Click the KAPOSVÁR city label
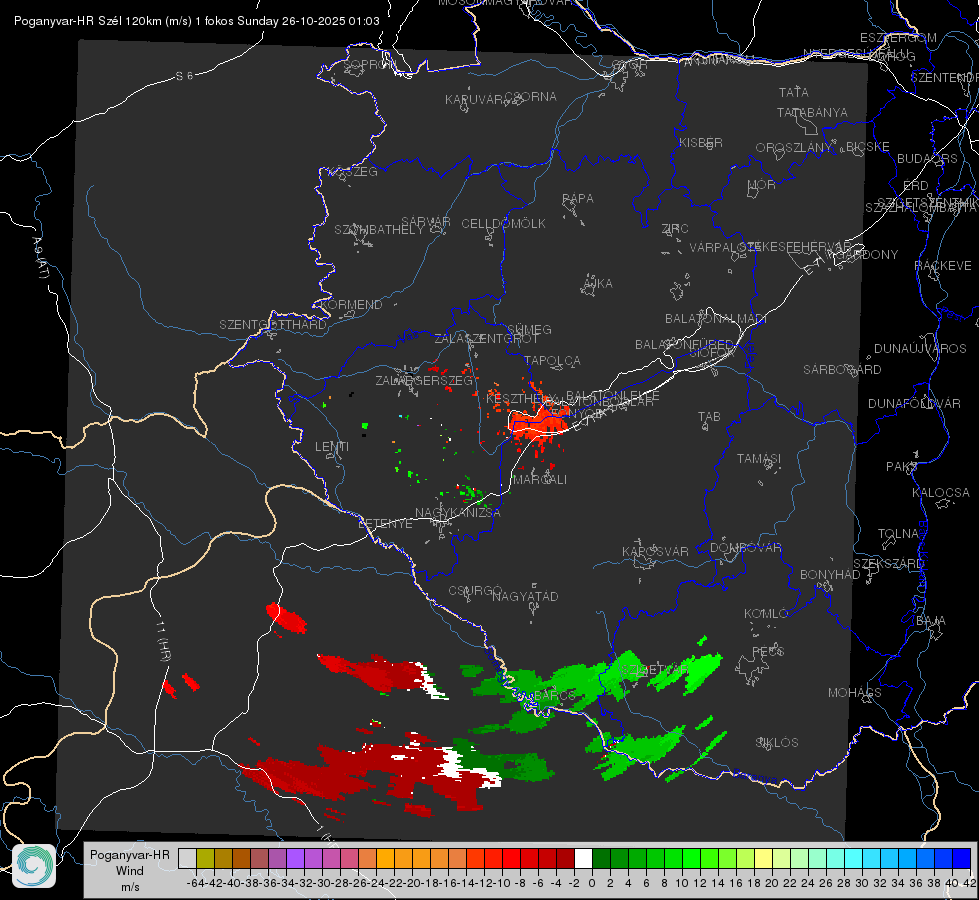The image size is (979, 900). click(655, 551)
